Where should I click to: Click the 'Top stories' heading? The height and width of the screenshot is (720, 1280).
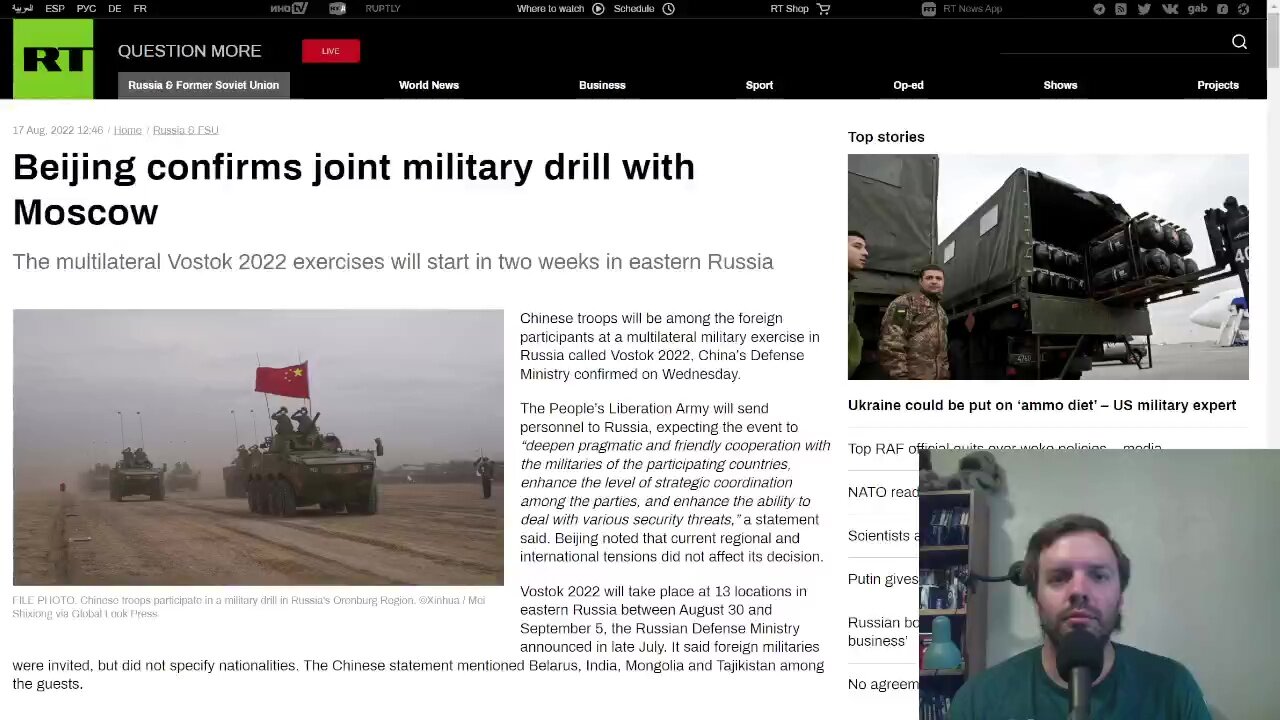pos(886,137)
